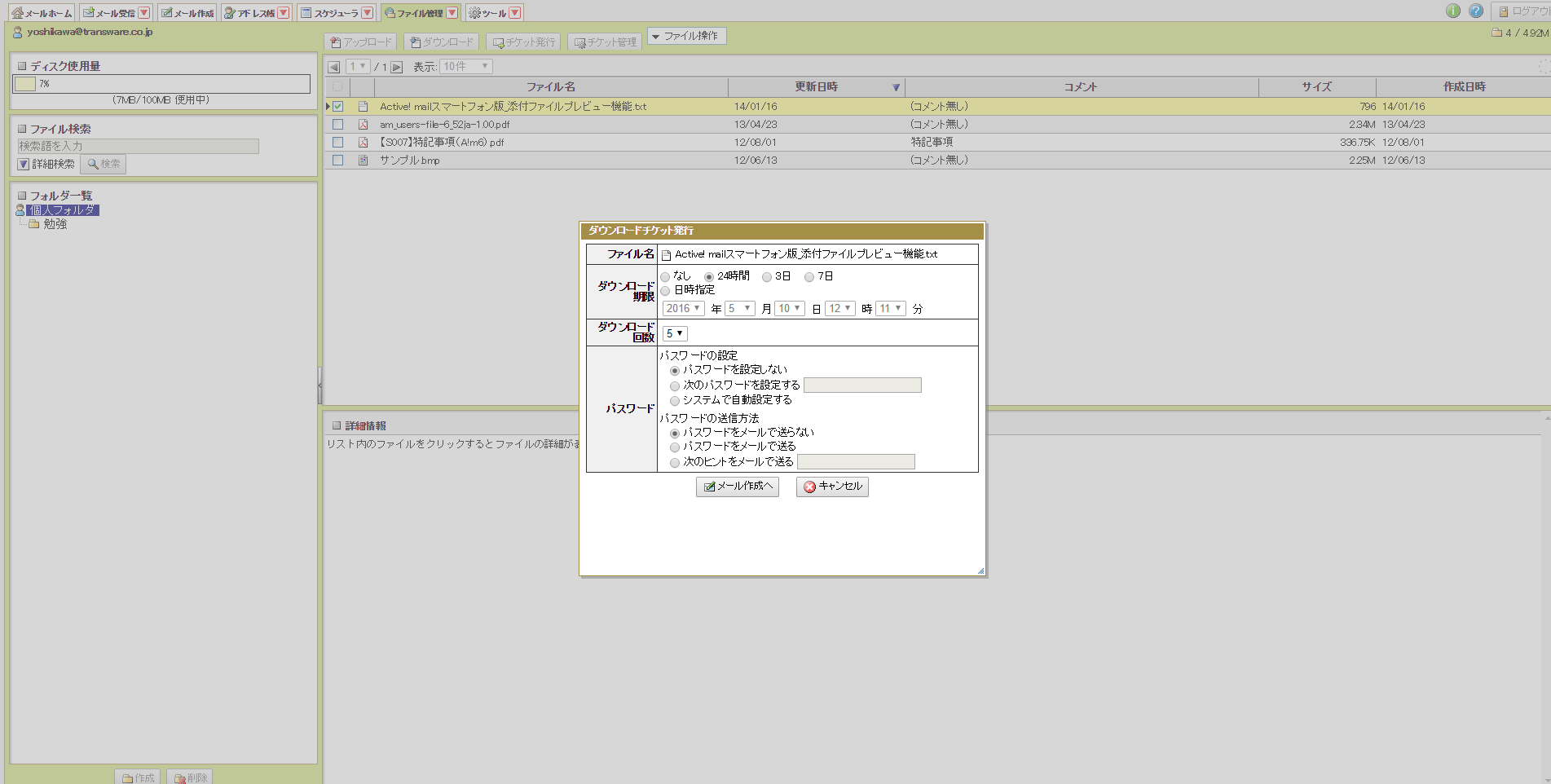The image size is (1551, 784).
Task: Open the ダウンロード回数 count dropdown
Action: (674, 333)
